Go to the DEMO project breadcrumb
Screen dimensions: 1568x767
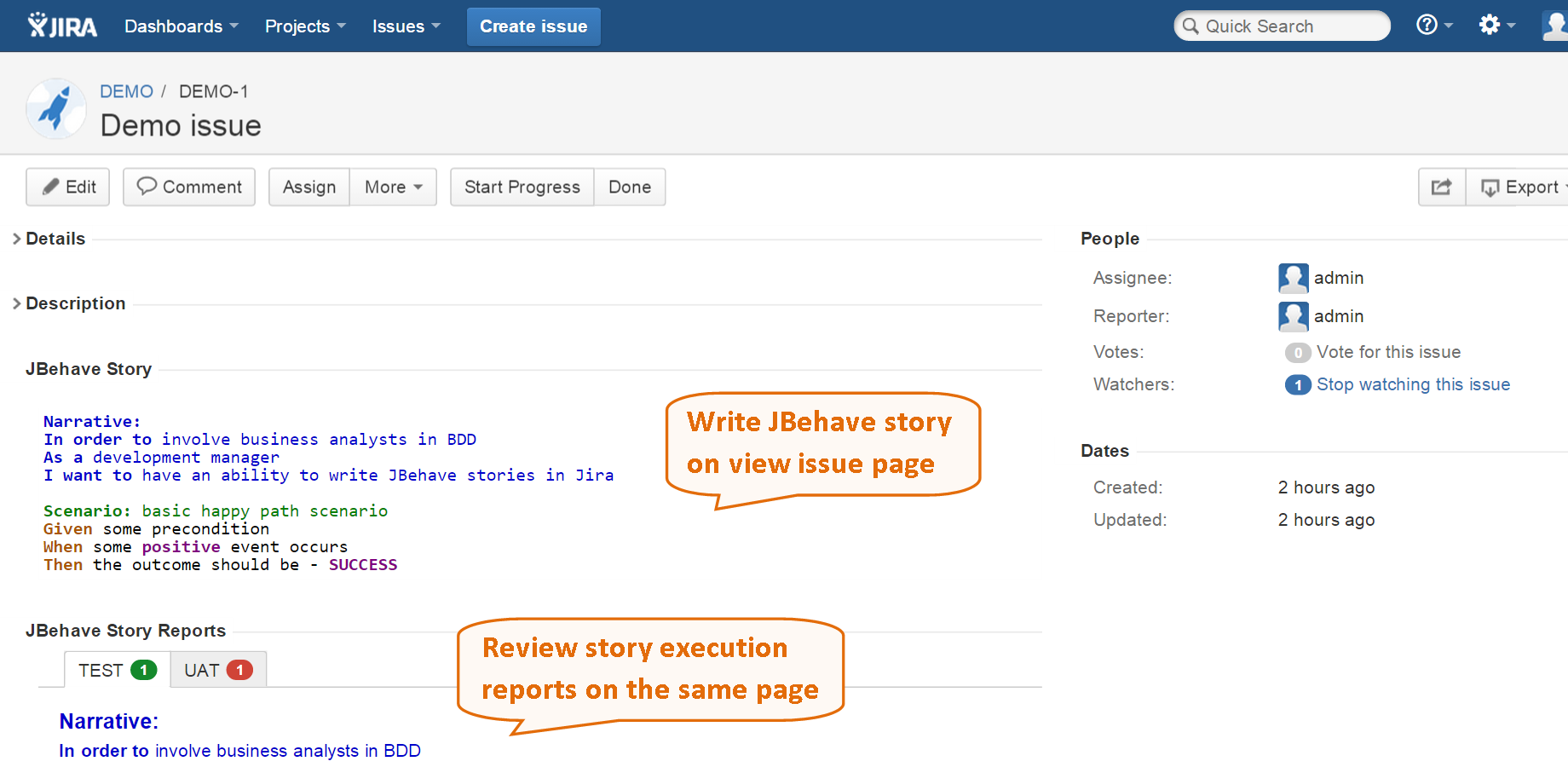tap(126, 91)
